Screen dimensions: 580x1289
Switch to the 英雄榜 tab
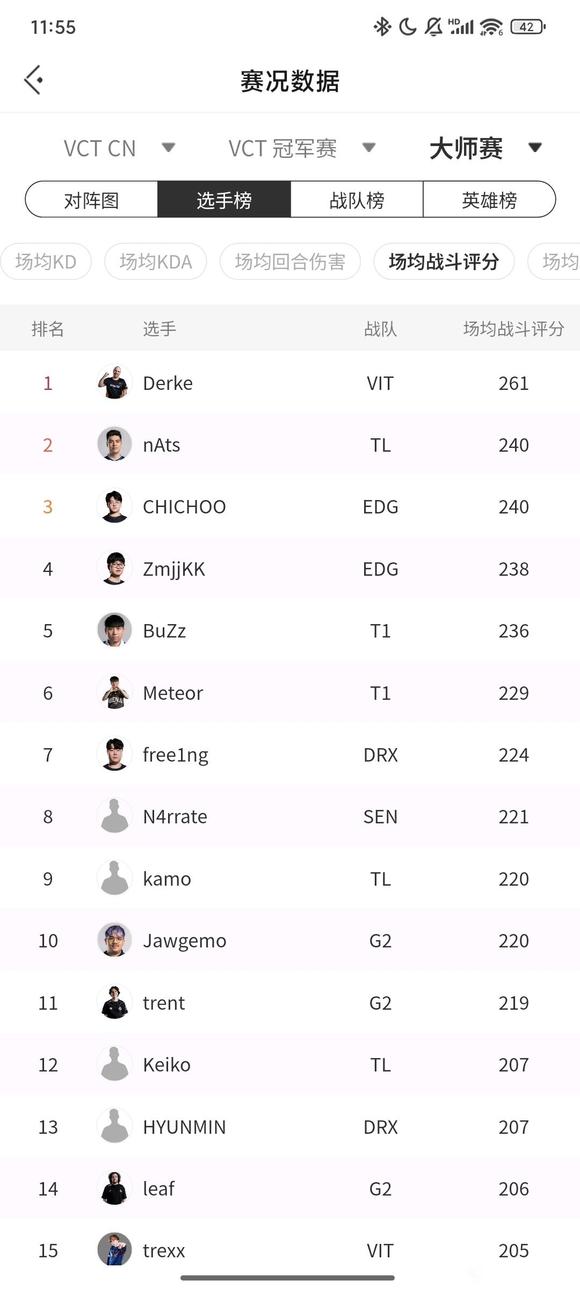[489, 199]
